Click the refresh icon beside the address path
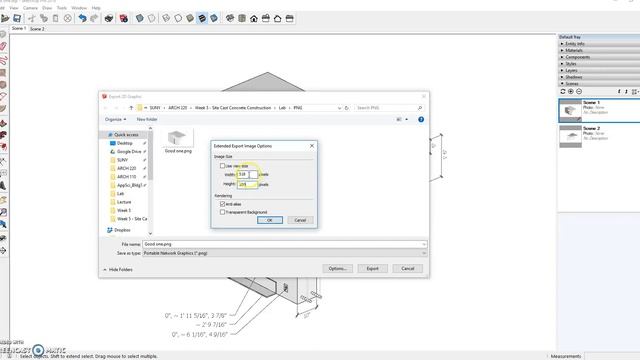The width and height of the screenshot is (640, 360). 347,108
